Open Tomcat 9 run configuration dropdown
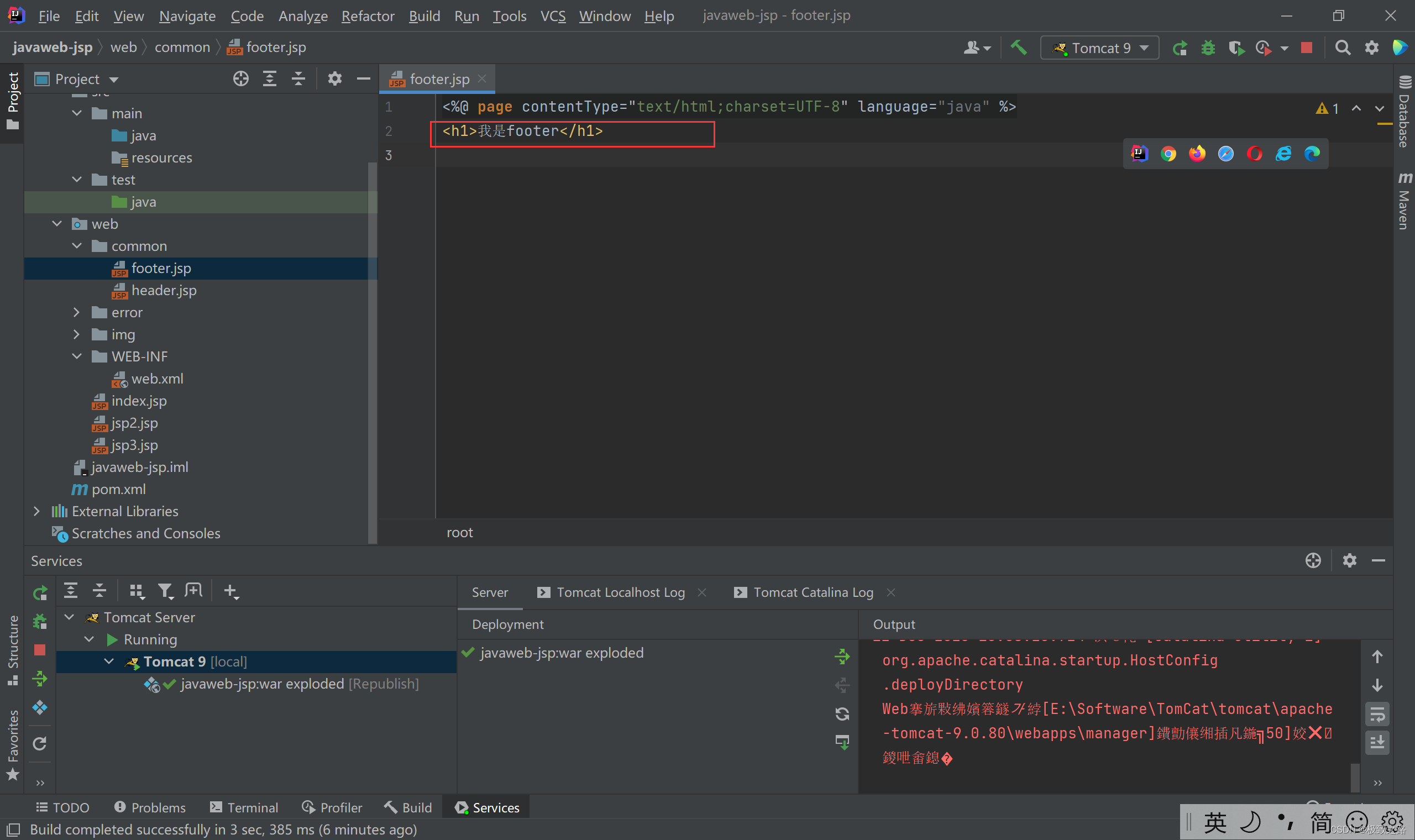This screenshot has height=840, width=1415. click(x=1099, y=48)
